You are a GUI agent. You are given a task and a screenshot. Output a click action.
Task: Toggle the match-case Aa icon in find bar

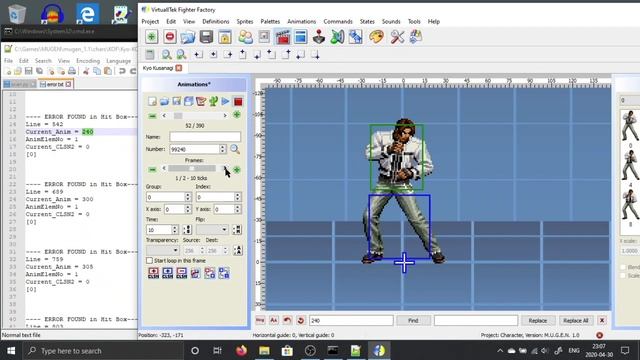coord(274,320)
